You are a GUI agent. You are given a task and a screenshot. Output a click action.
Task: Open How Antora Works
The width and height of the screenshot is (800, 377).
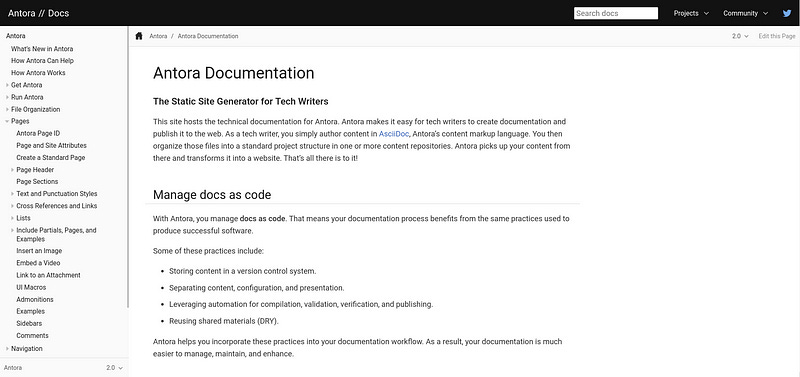(38, 73)
